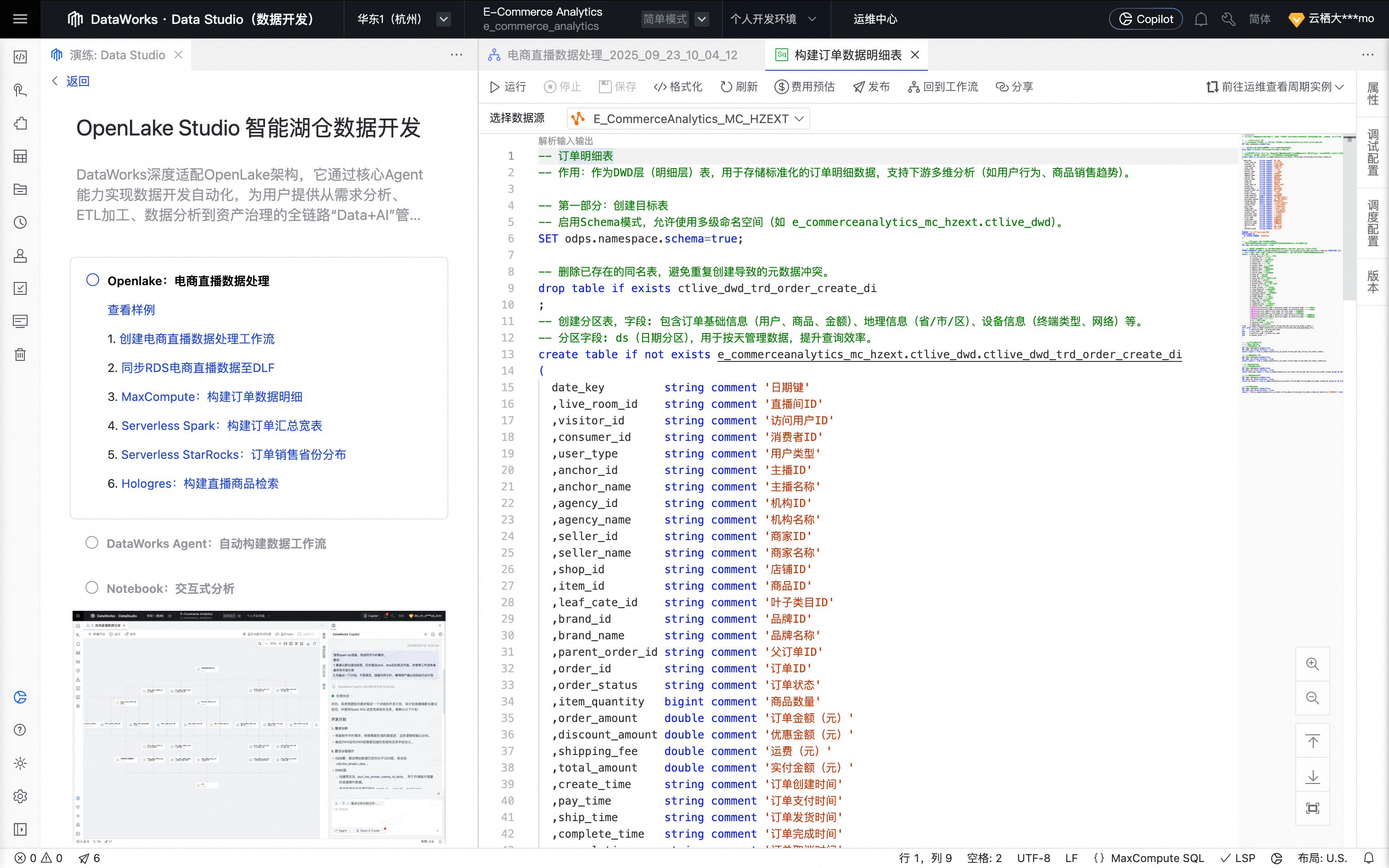Screen dimensions: 1389x868
Task: Select DataWorks Agent radio option
Action: tap(92, 542)
